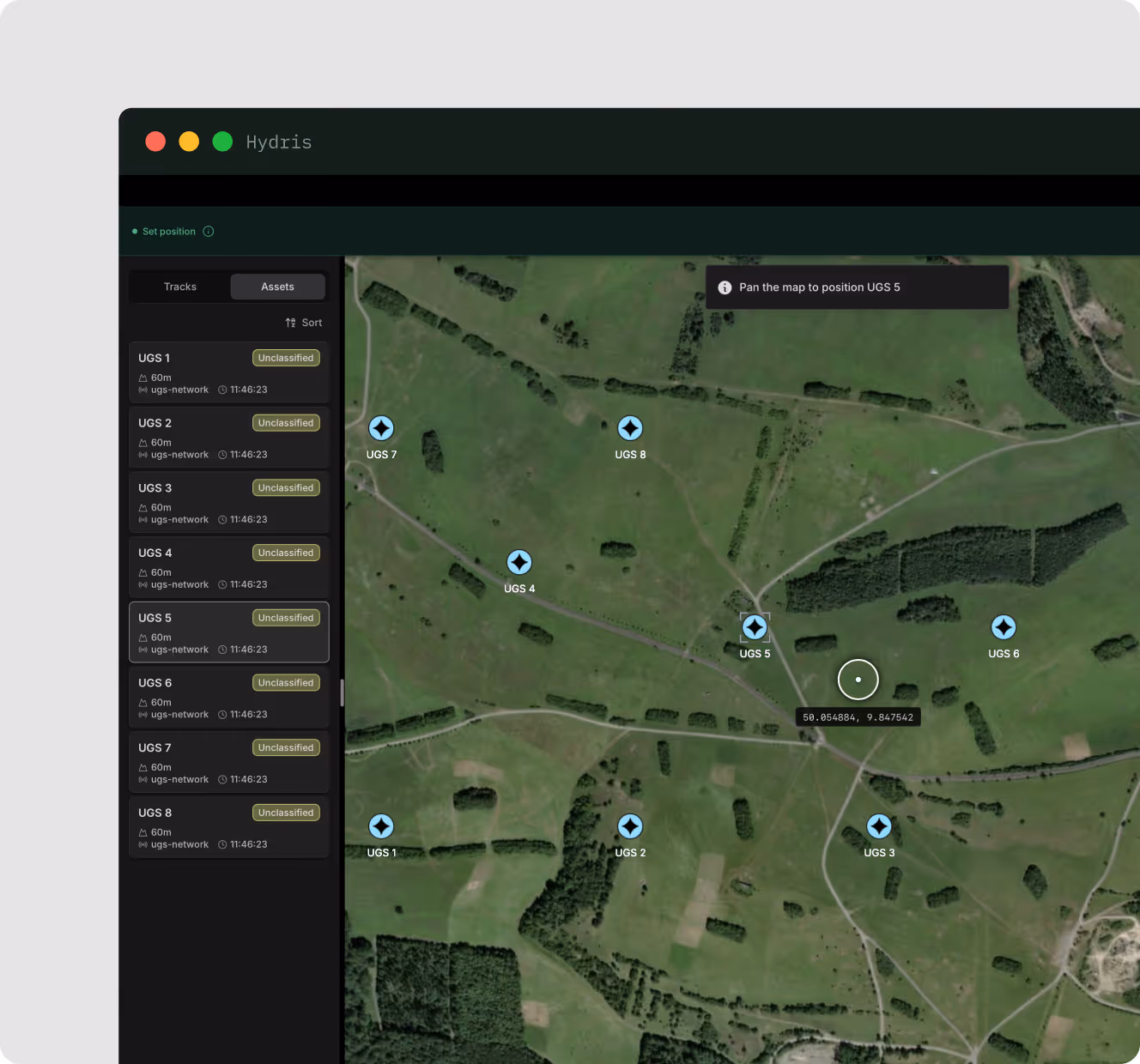
Task: Select the UGS 4 marker on map
Action: pyautogui.click(x=519, y=562)
